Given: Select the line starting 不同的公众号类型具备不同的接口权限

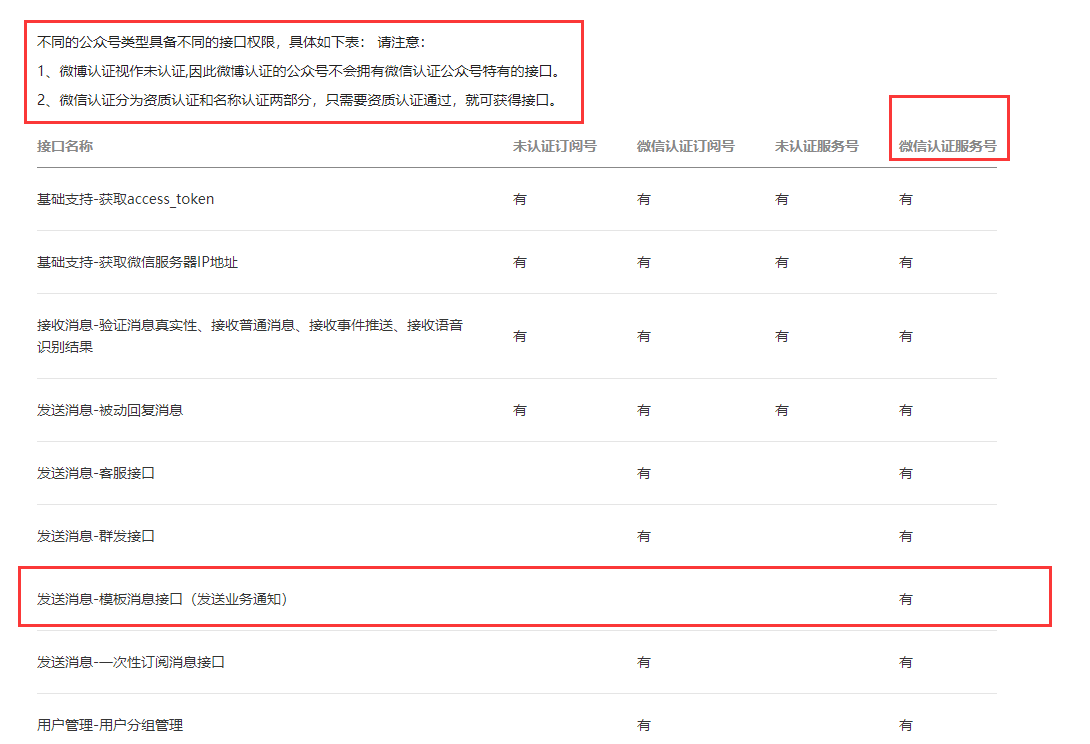Looking at the screenshot, I should click(231, 42).
